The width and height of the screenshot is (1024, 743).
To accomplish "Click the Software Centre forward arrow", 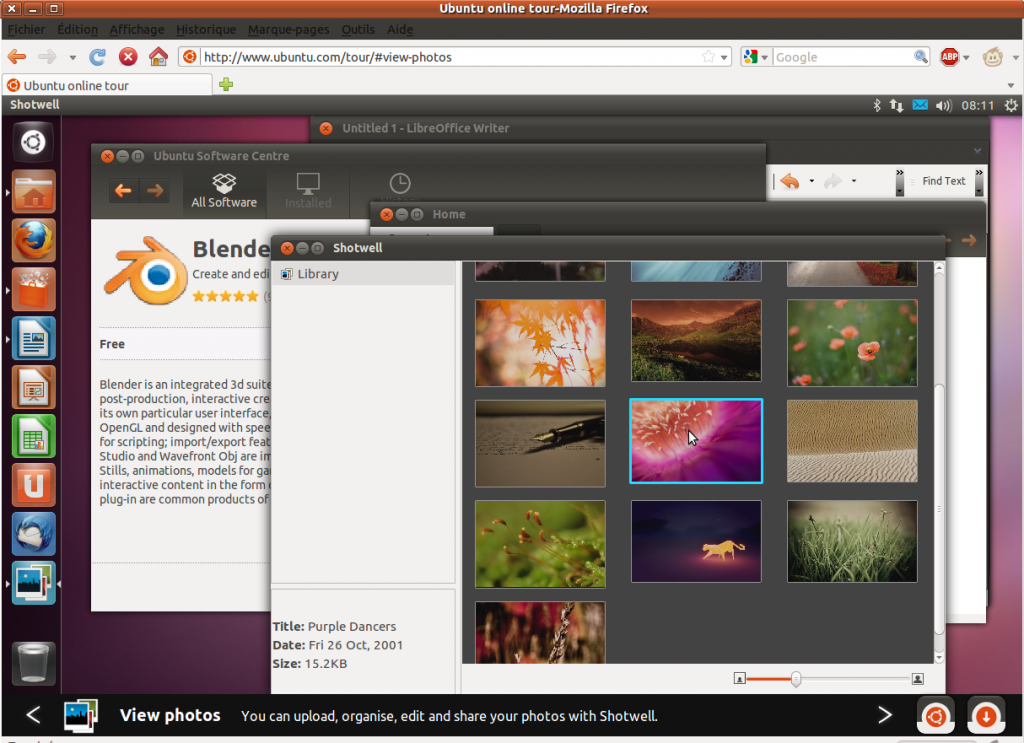I will pyautogui.click(x=155, y=191).
